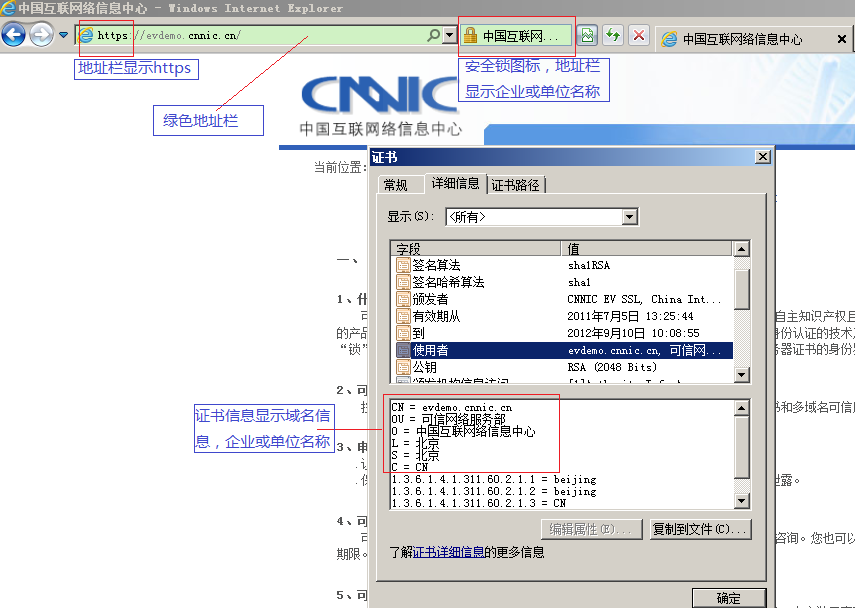Image resolution: width=855 pixels, height=608 pixels.
Task: Click scroll-up arrow of field list
Action: click(741, 250)
